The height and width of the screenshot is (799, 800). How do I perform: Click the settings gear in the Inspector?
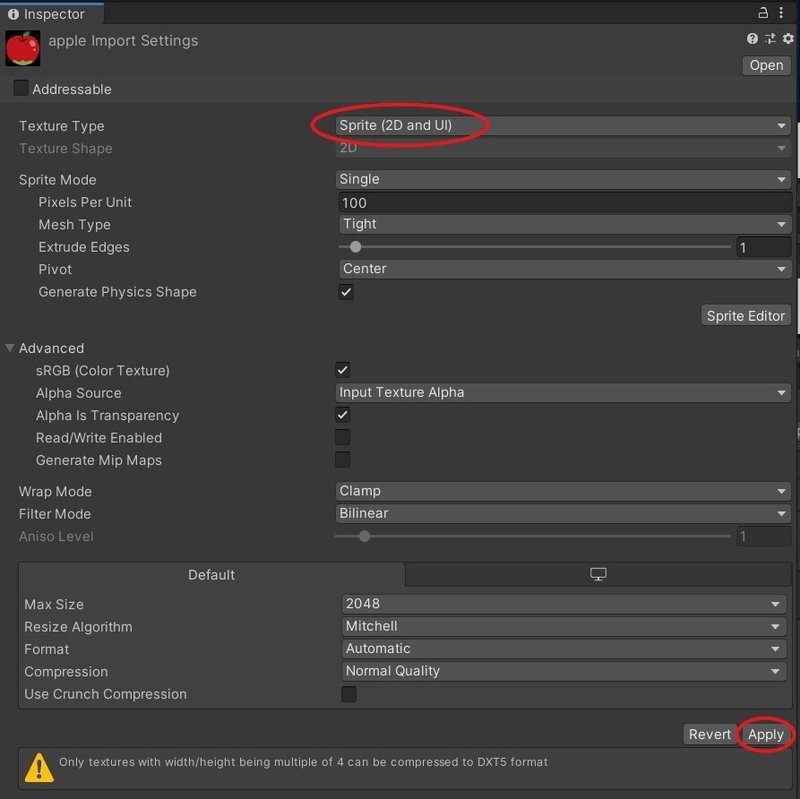click(x=787, y=38)
